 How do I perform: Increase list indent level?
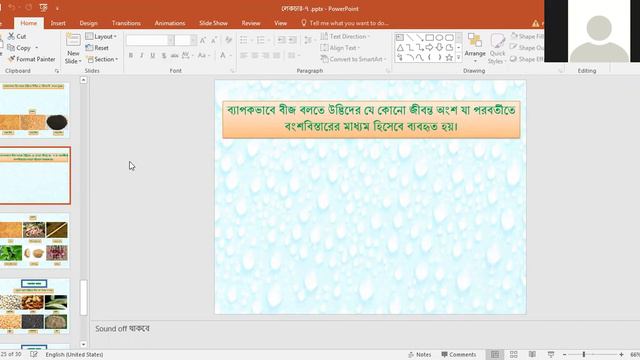tap(292, 40)
